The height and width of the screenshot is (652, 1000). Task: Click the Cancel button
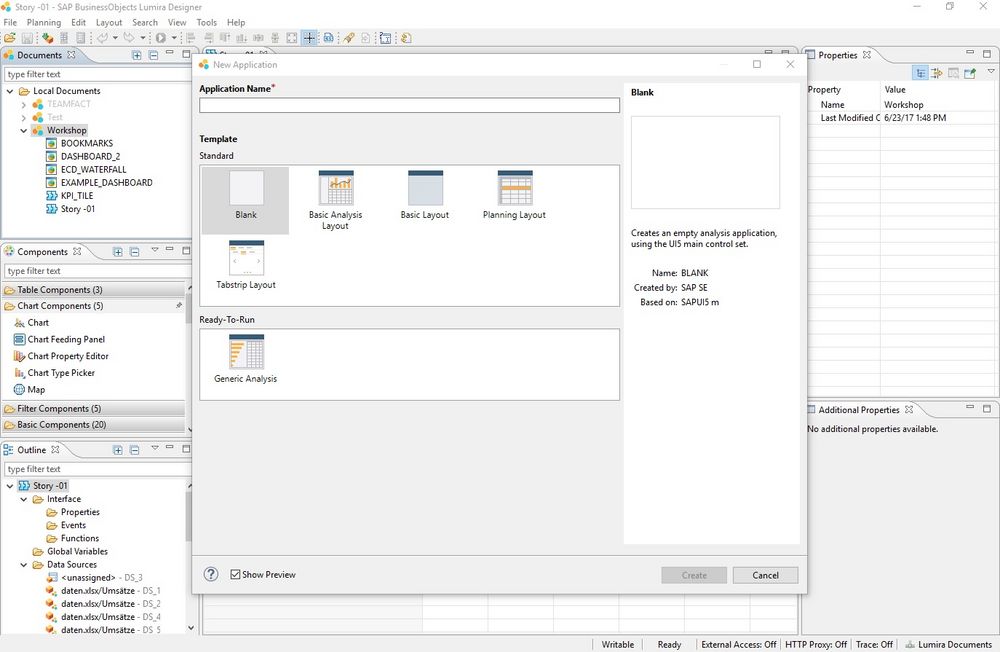765,575
